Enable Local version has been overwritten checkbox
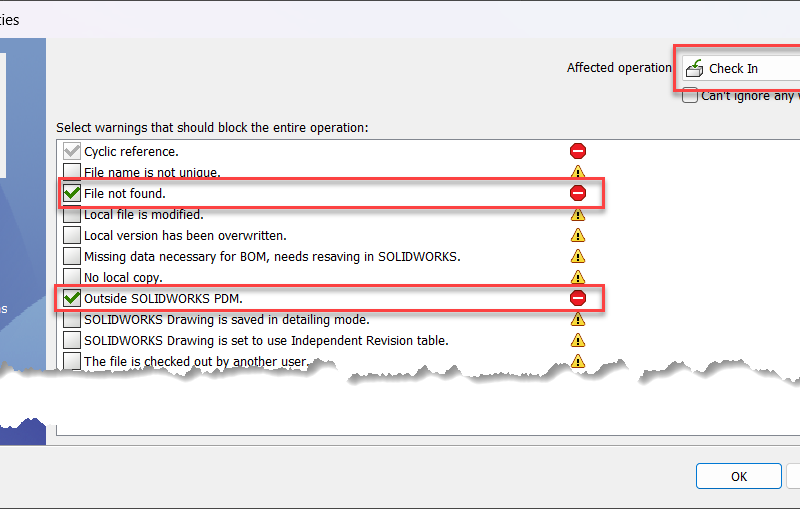This screenshot has height=509, width=800. click(x=72, y=235)
